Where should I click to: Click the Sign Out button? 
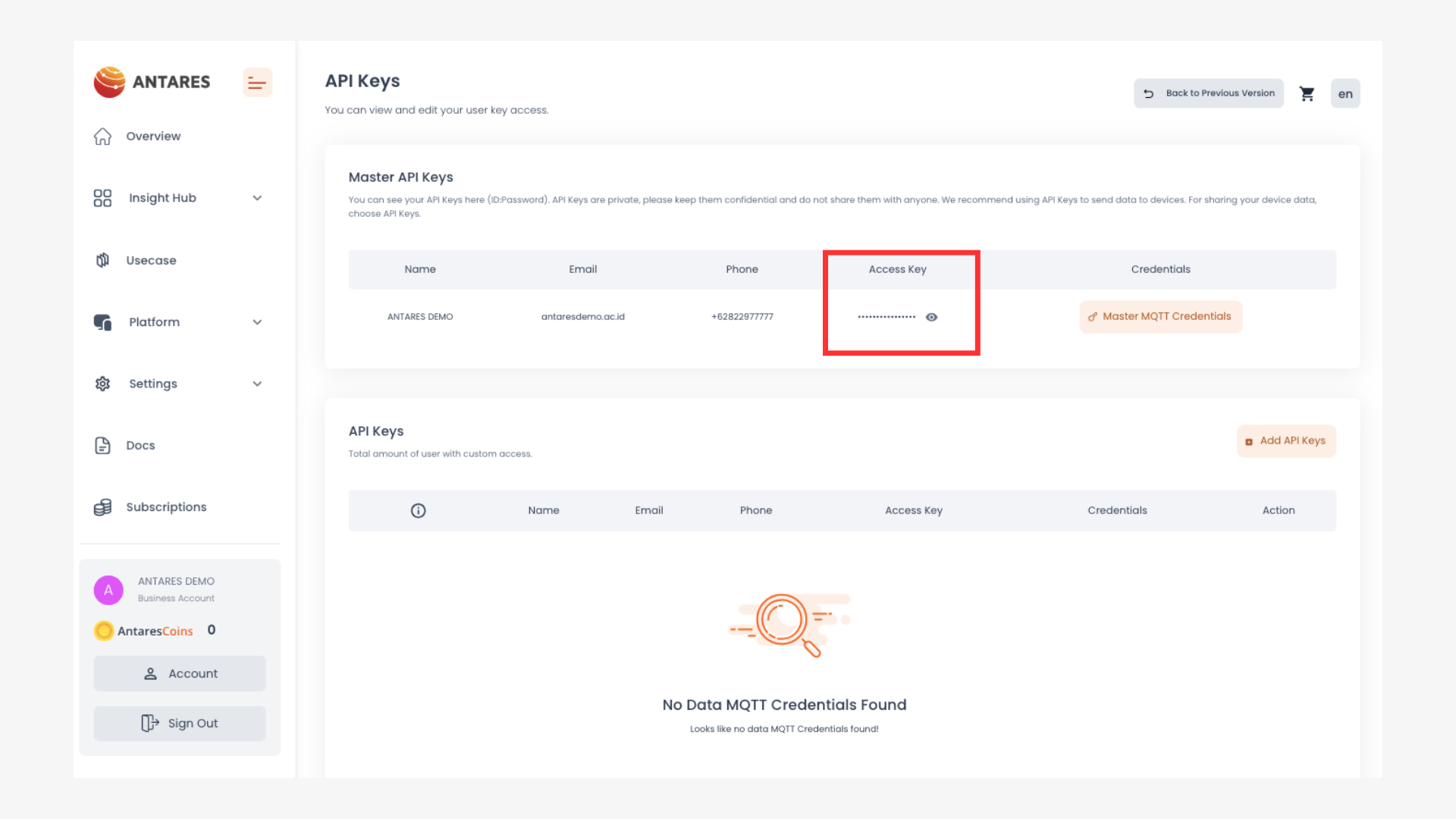click(180, 724)
